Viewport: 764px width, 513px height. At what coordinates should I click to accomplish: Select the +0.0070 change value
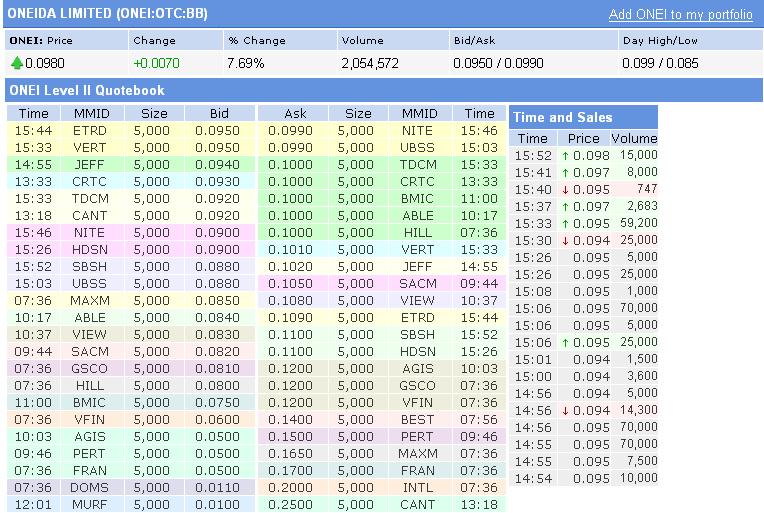pyautogui.click(x=156, y=63)
